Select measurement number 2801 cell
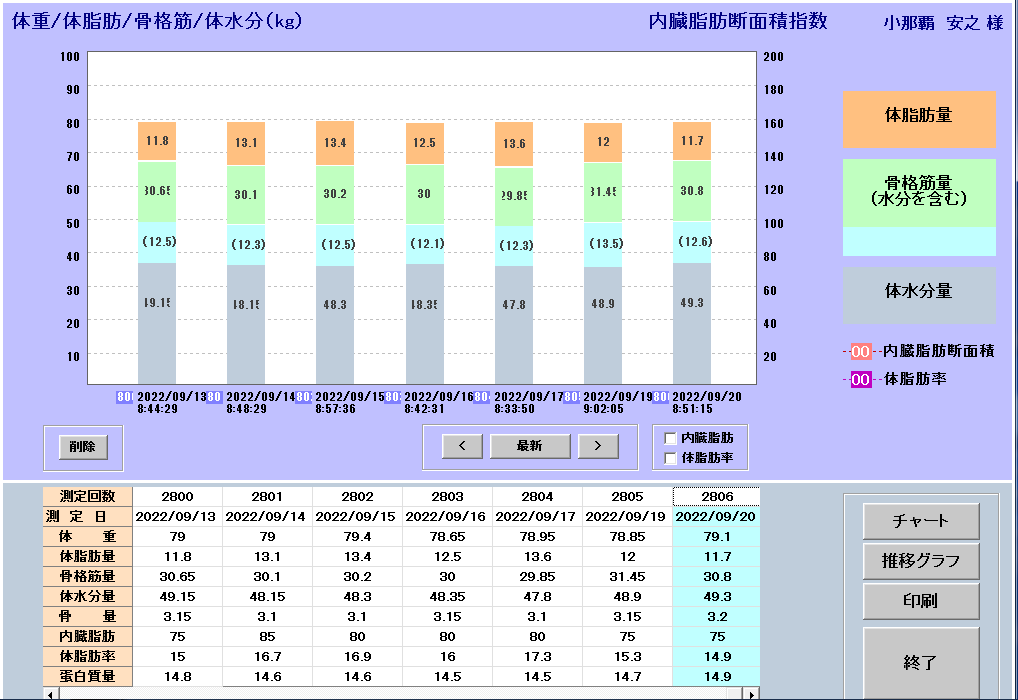 [x=267, y=497]
